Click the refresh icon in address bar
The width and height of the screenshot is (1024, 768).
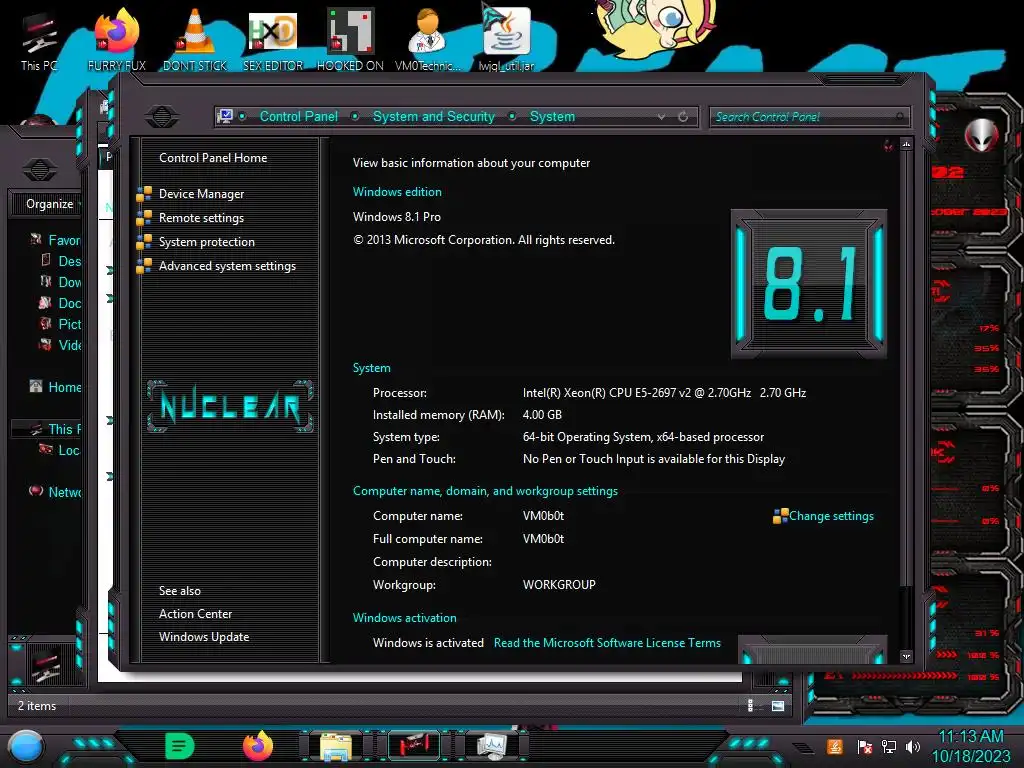pos(683,116)
